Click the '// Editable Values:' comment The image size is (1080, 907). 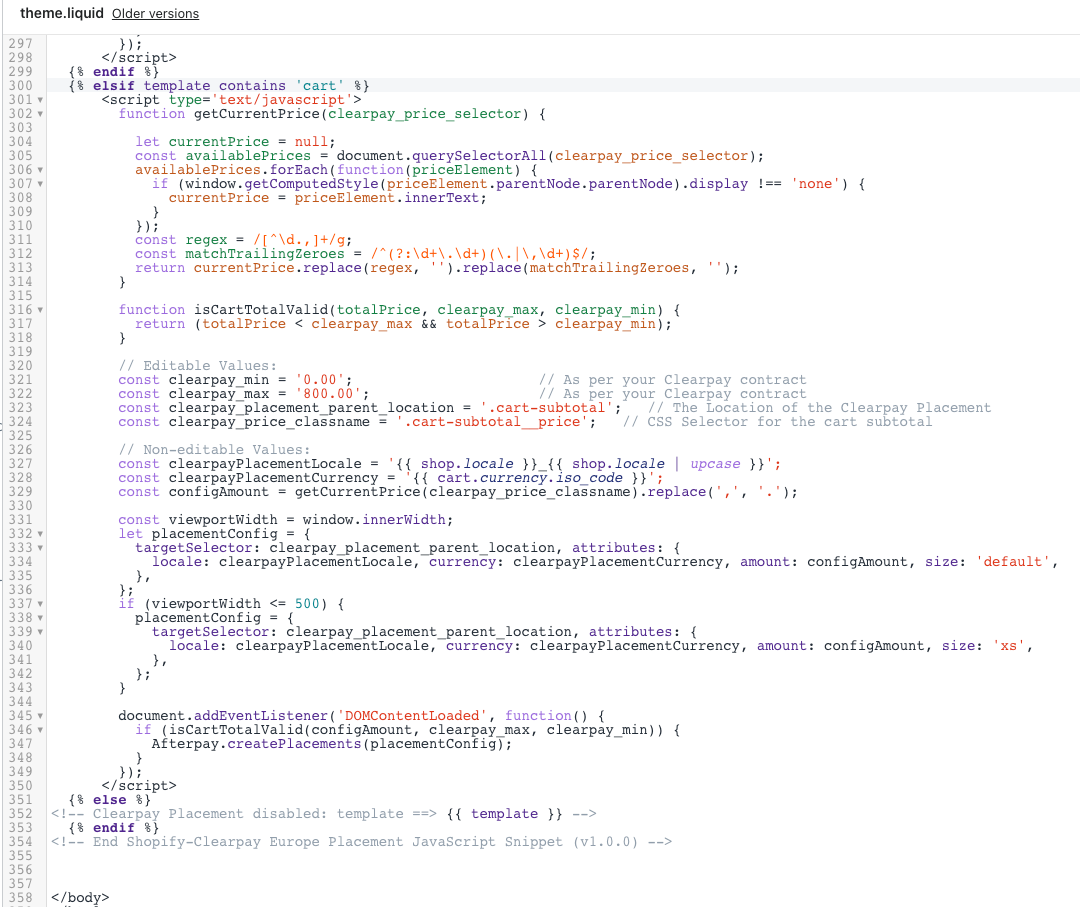point(198,366)
